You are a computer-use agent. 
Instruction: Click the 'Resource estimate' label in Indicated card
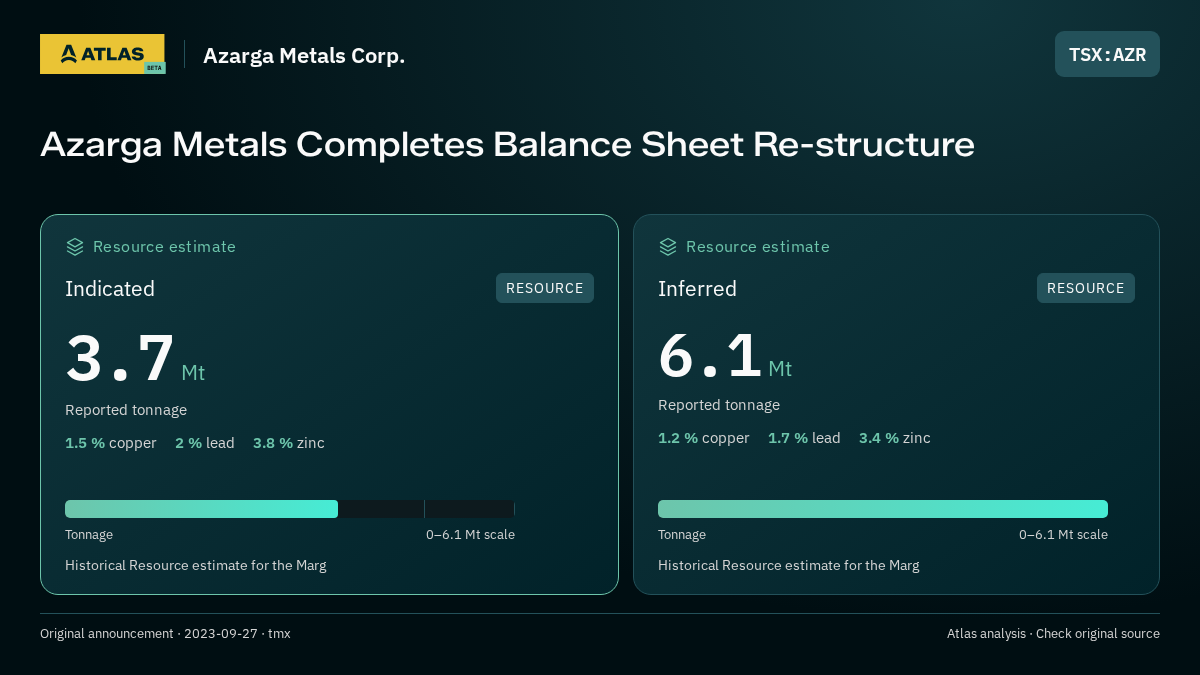click(x=164, y=247)
